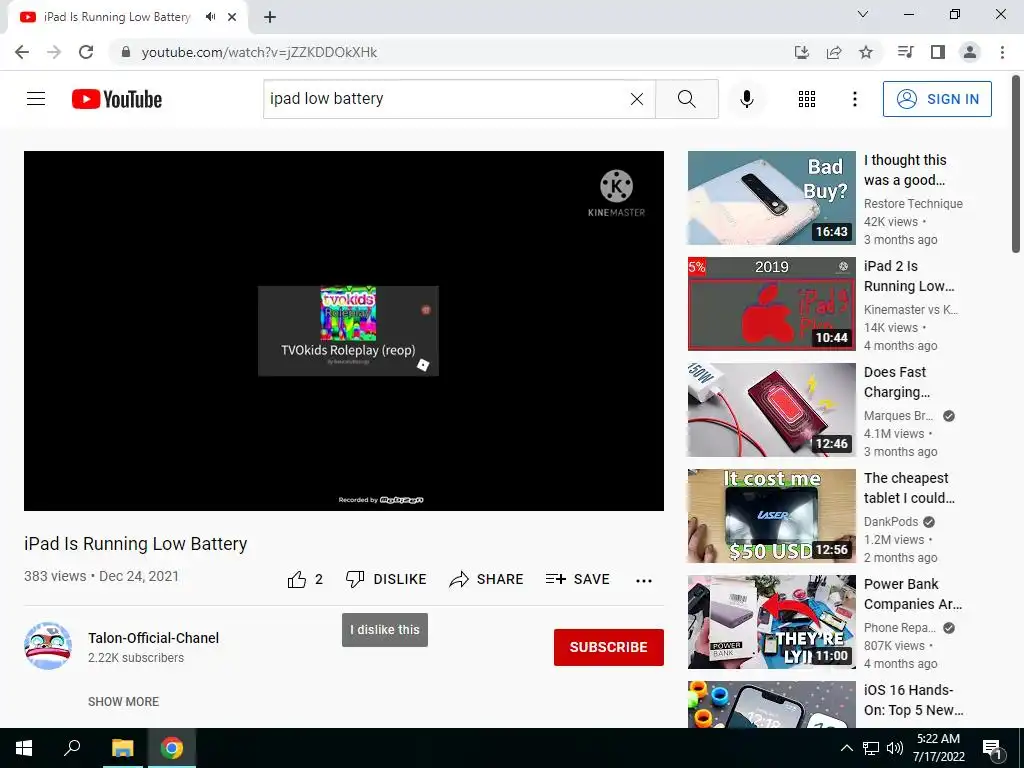The image size is (1024, 768).
Task: Open Chrome profile avatar
Action: click(970, 52)
